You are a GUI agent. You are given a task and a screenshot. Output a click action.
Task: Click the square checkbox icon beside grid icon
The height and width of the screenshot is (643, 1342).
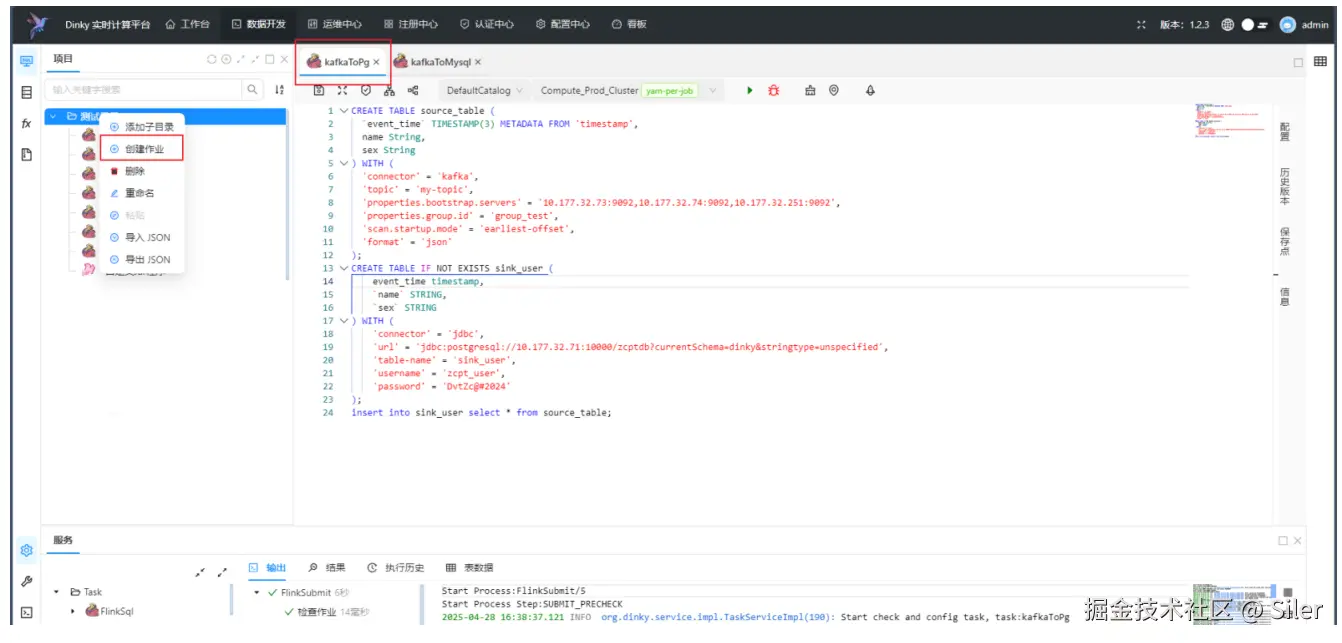(1298, 62)
